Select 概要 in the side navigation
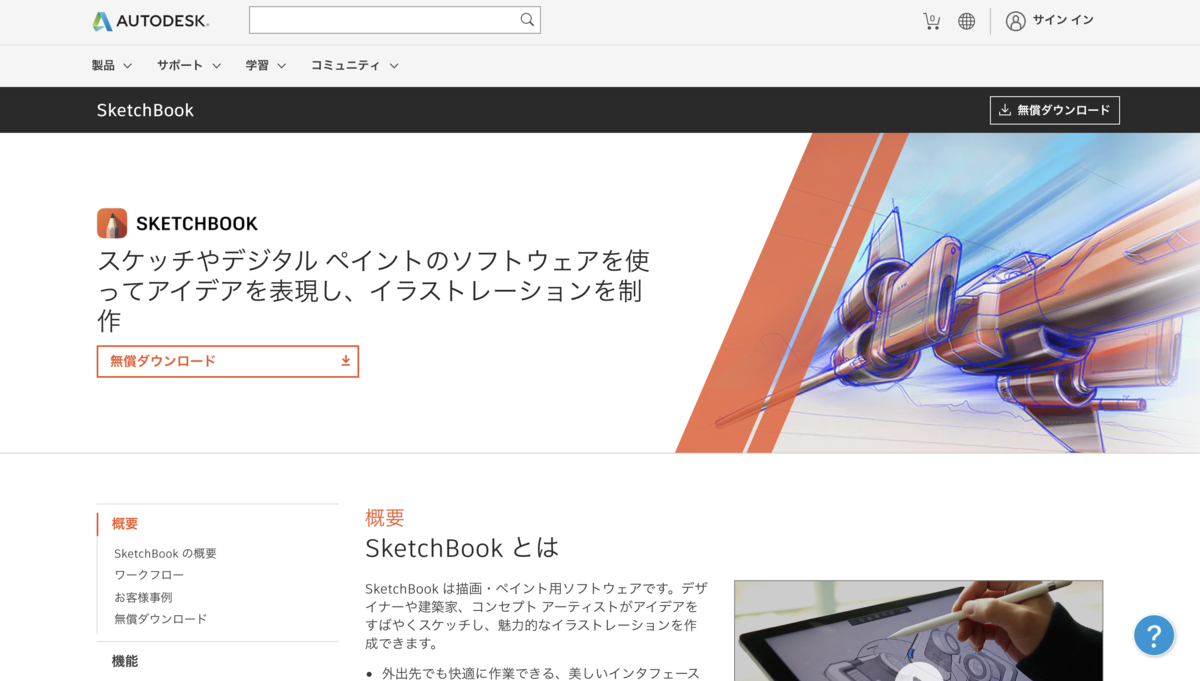 coord(125,524)
